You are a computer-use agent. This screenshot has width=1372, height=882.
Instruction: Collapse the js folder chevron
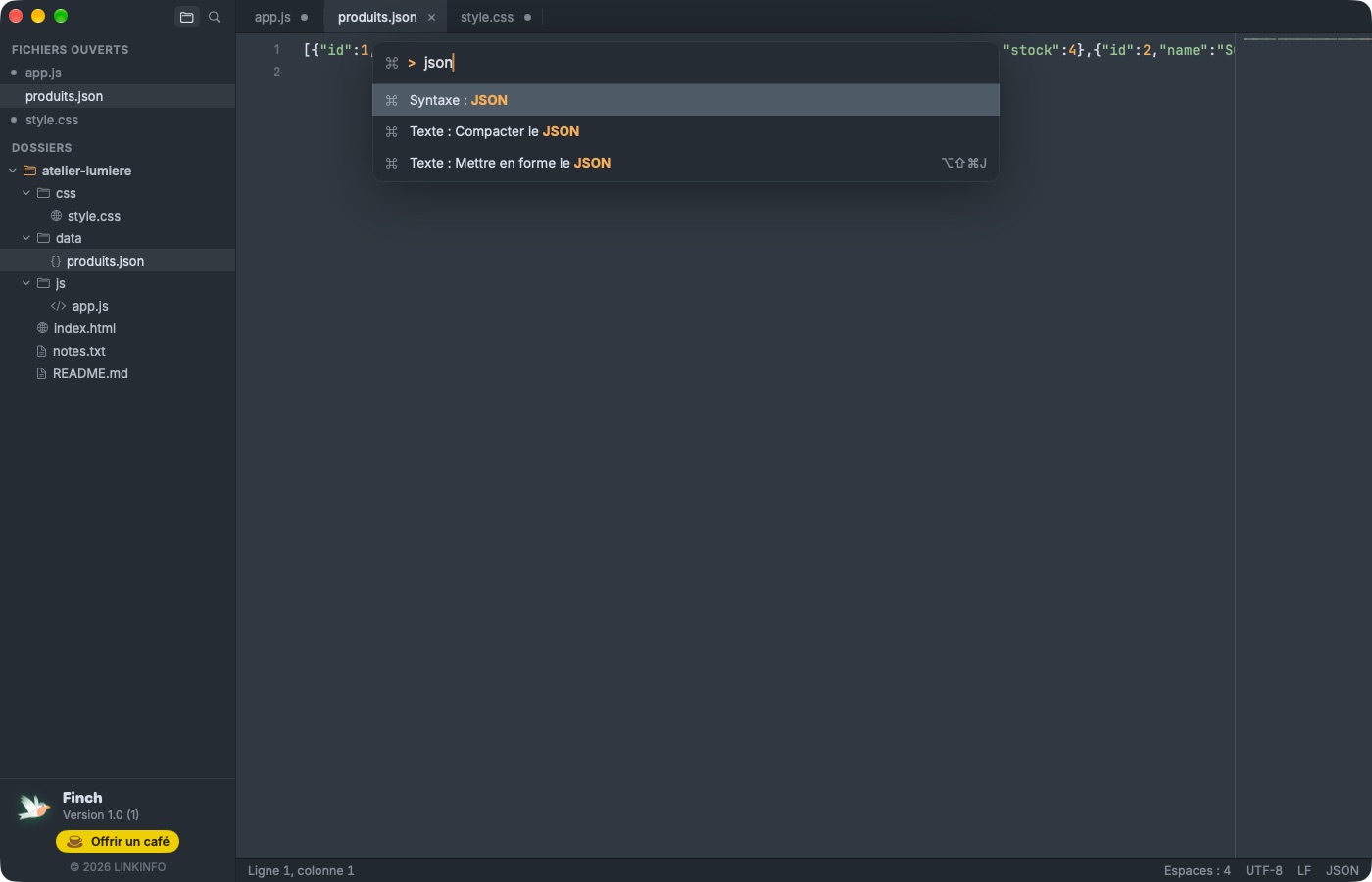[26, 283]
